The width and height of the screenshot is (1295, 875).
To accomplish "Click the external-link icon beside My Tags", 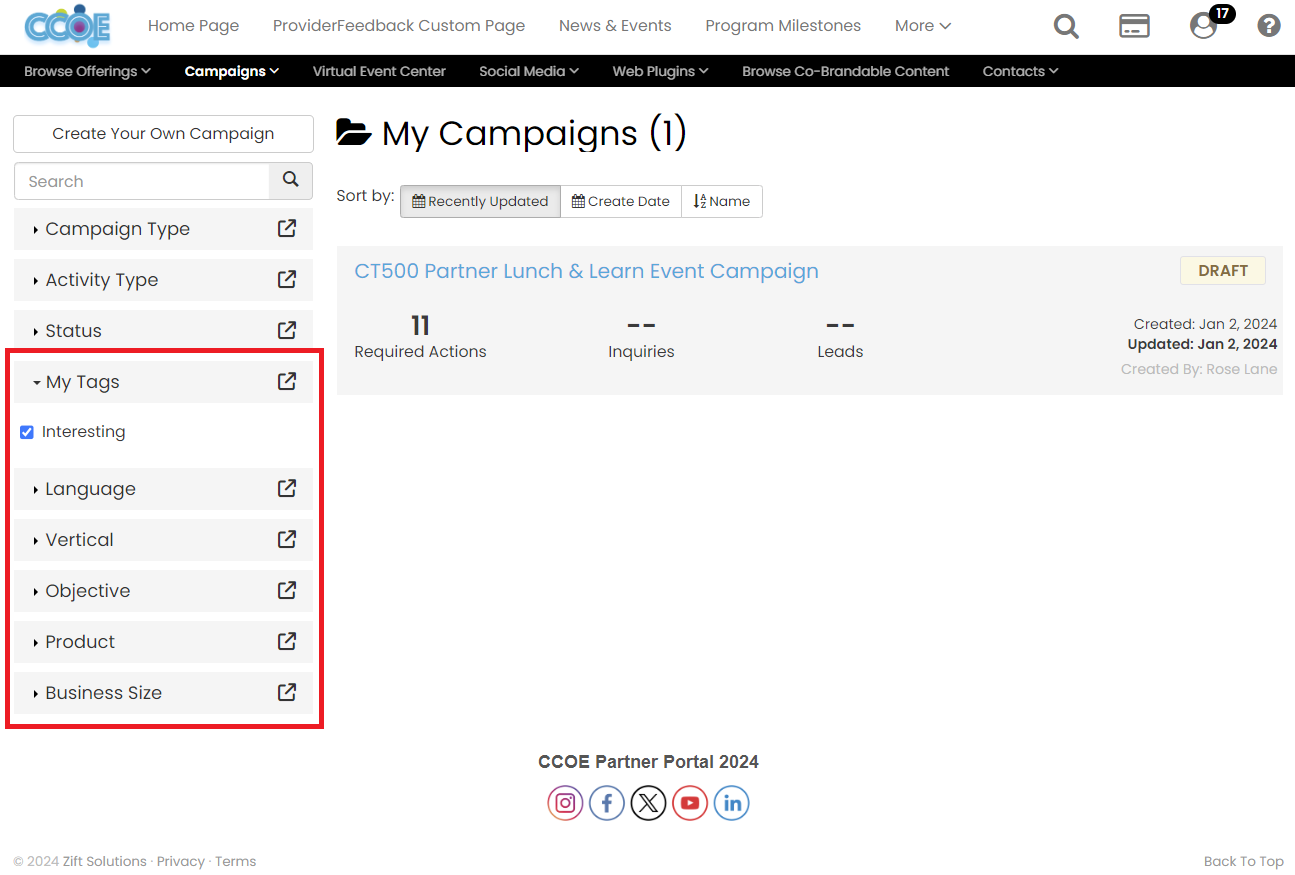I will click(x=287, y=381).
